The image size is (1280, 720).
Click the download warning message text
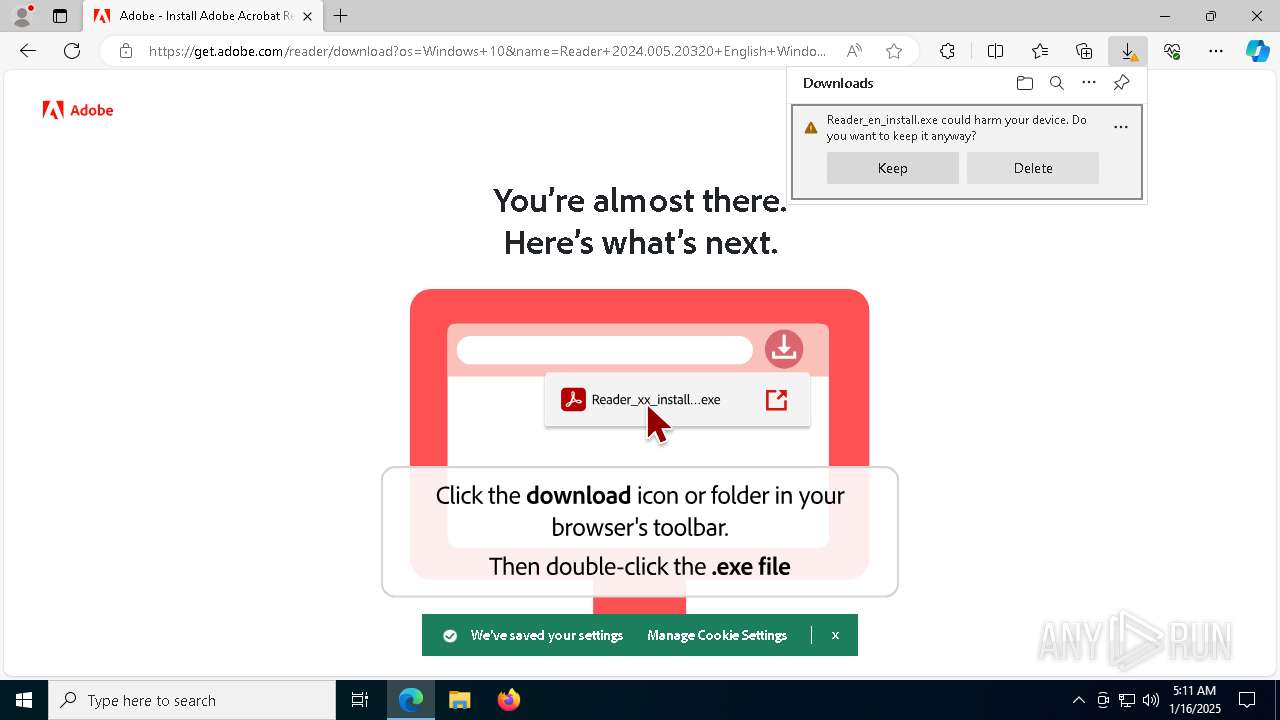(x=957, y=127)
